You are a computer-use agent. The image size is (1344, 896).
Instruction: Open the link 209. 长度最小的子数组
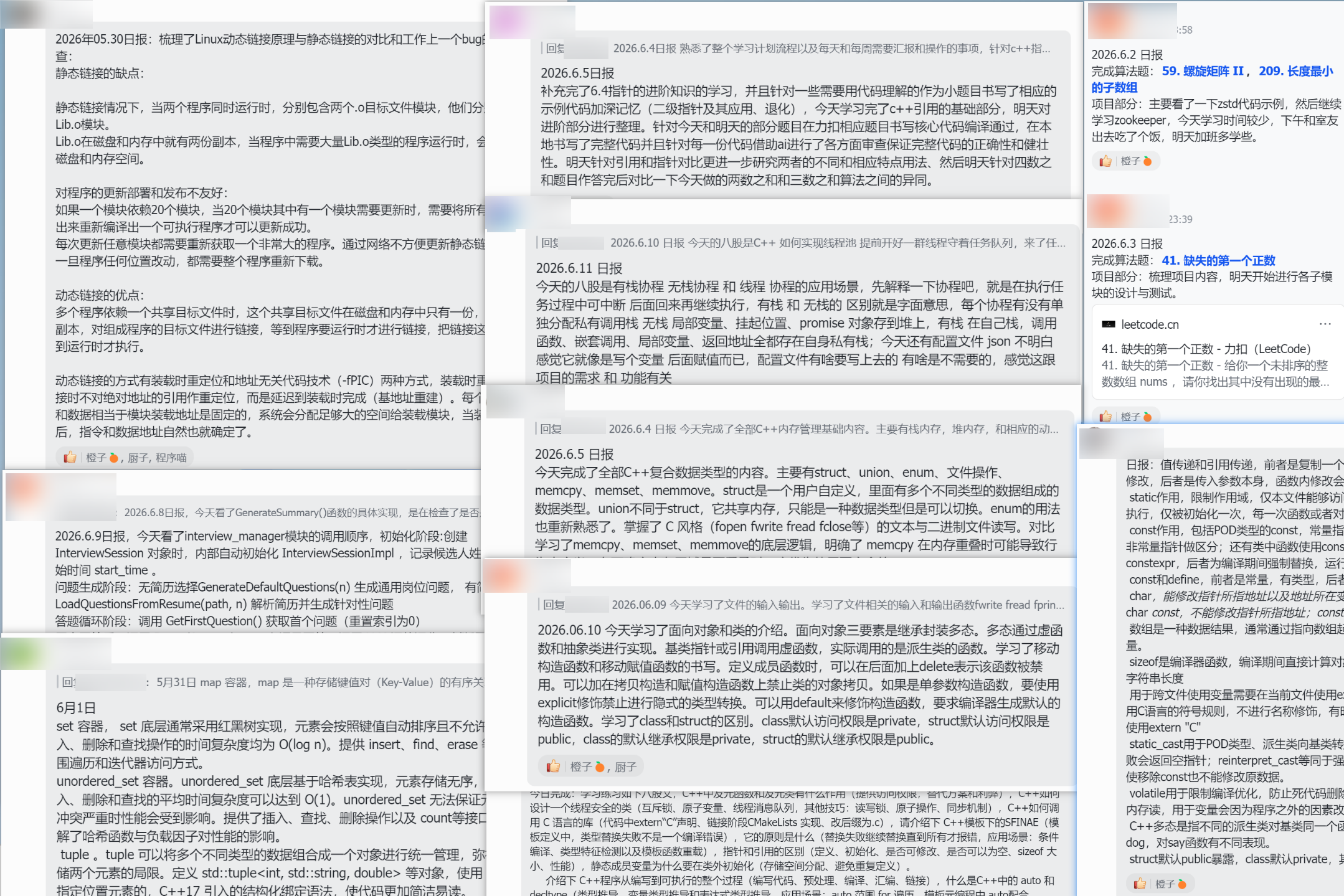[1212, 79]
